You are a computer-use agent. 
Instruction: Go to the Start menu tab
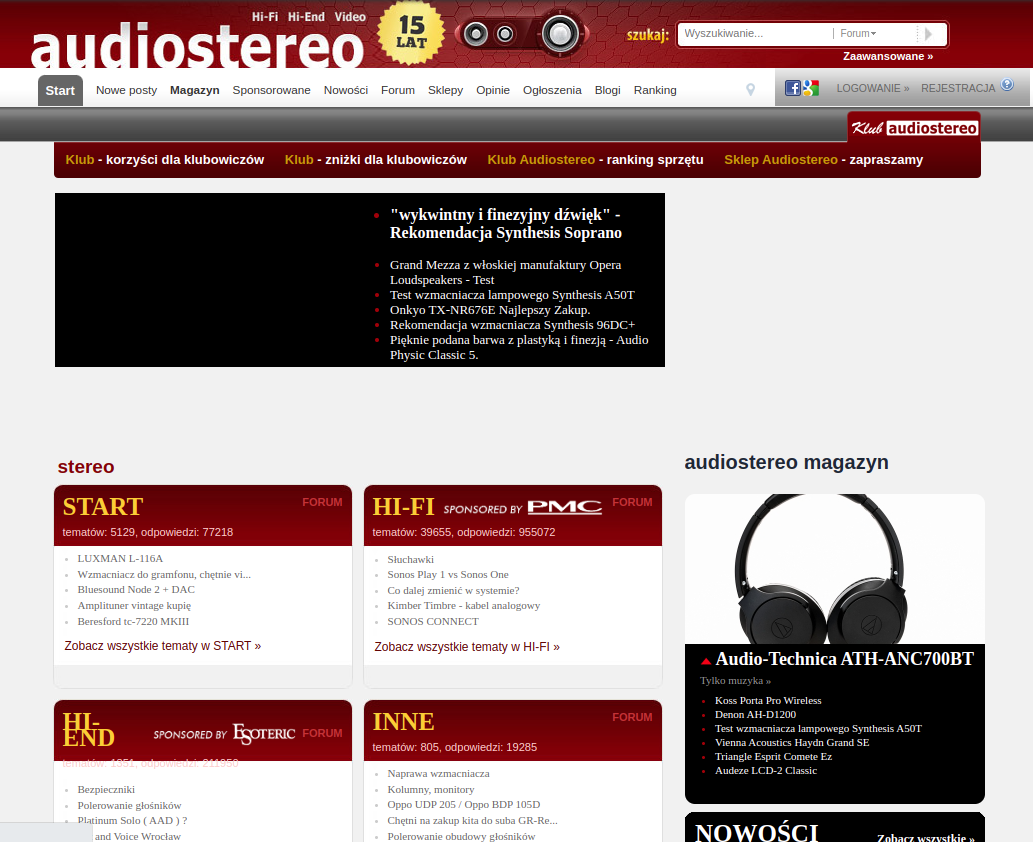coord(60,90)
